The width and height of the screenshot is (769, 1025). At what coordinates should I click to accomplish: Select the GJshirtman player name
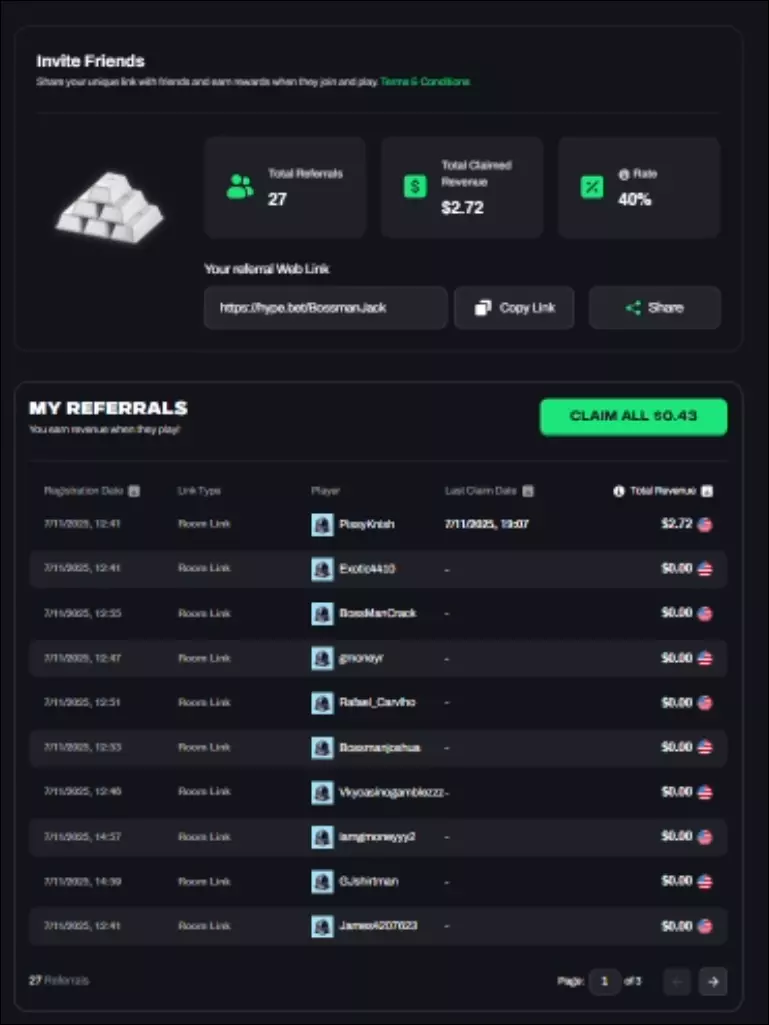369,881
